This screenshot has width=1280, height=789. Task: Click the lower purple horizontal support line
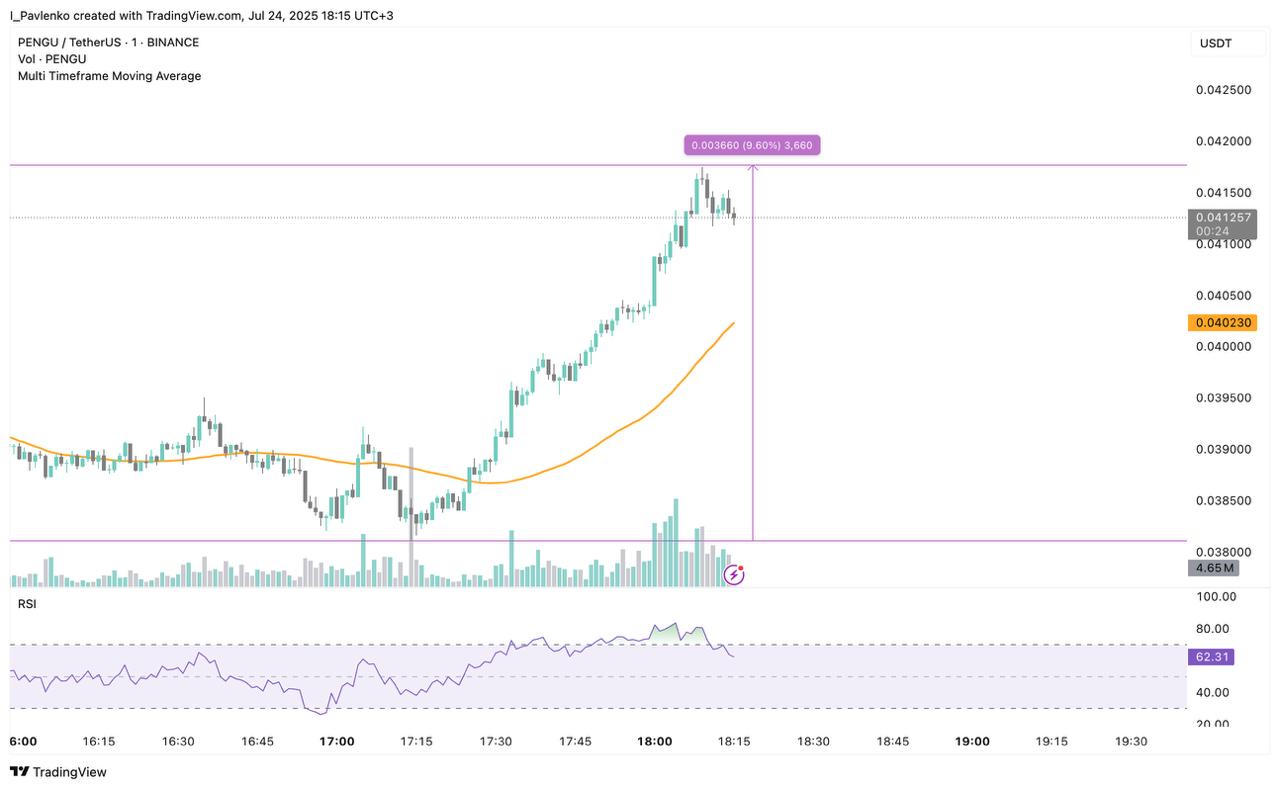tap(600, 541)
